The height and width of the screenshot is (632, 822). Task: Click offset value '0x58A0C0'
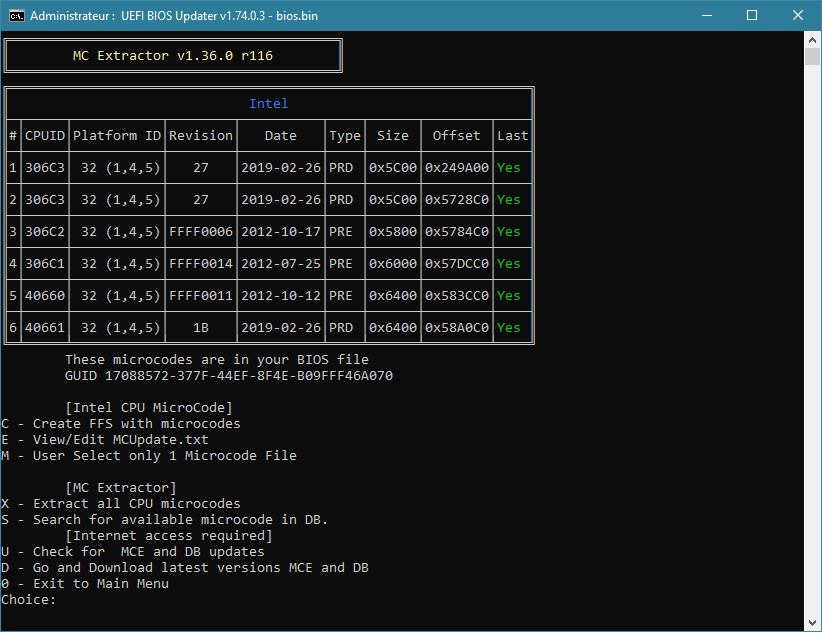[x=457, y=328]
